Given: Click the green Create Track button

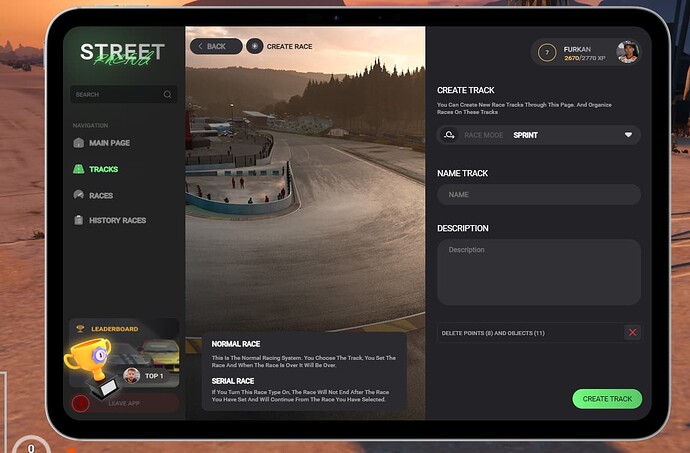Looking at the screenshot, I should [x=607, y=399].
